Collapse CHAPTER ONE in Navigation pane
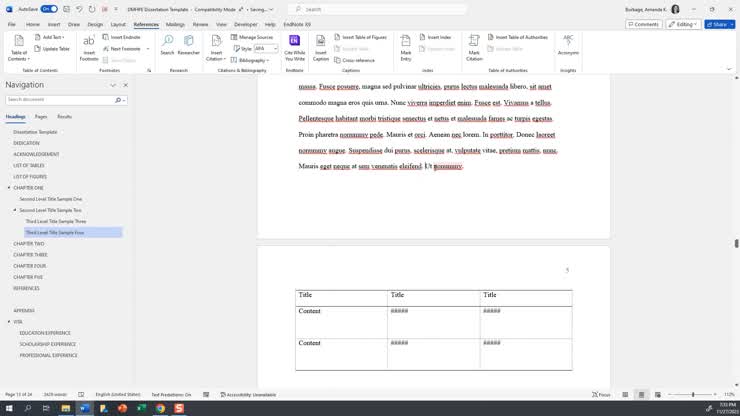The height and width of the screenshot is (416, 740). pyautogui.click(x=9, y=188)
